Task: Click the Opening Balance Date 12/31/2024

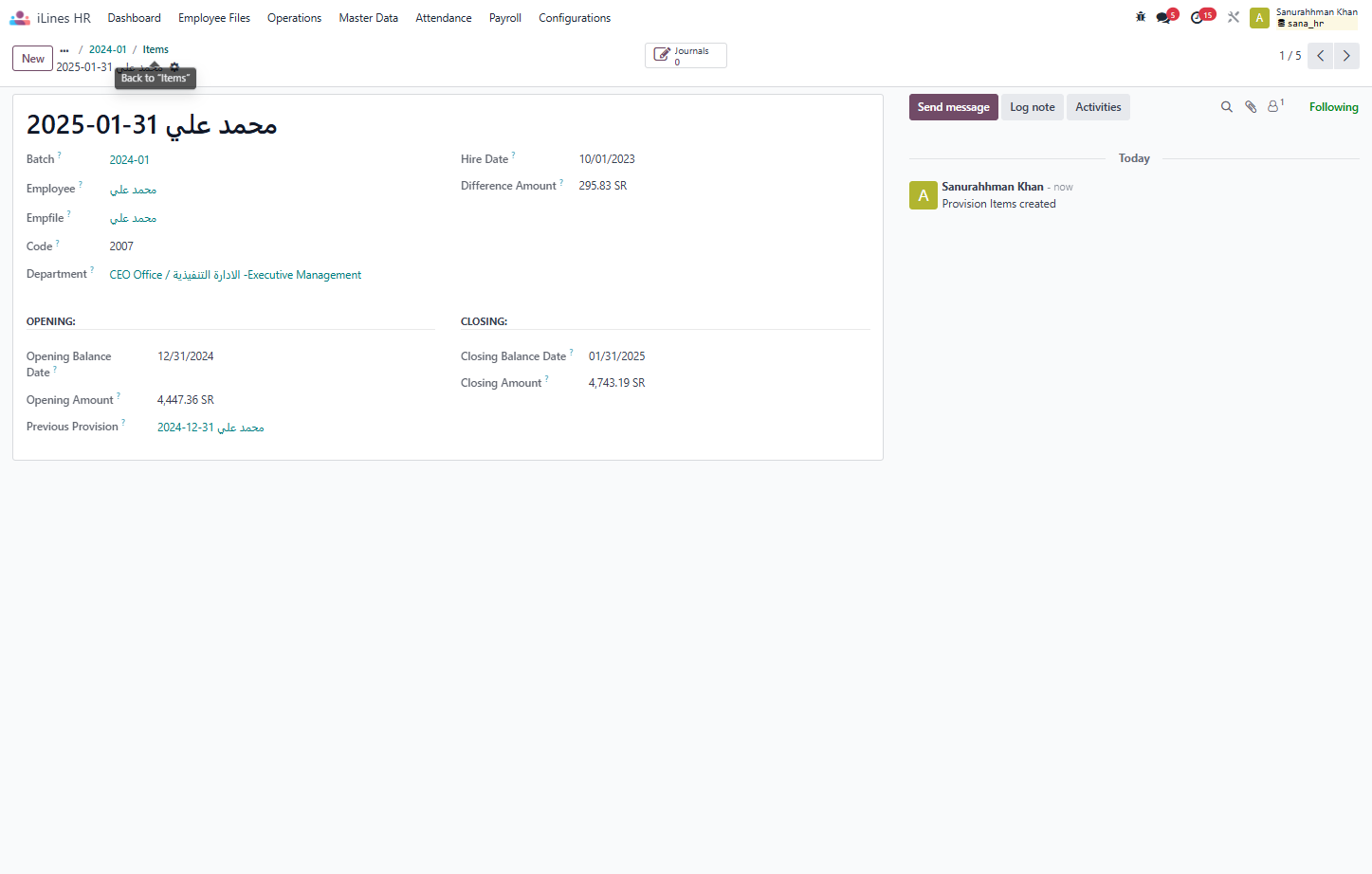Action: coord(185,356)
